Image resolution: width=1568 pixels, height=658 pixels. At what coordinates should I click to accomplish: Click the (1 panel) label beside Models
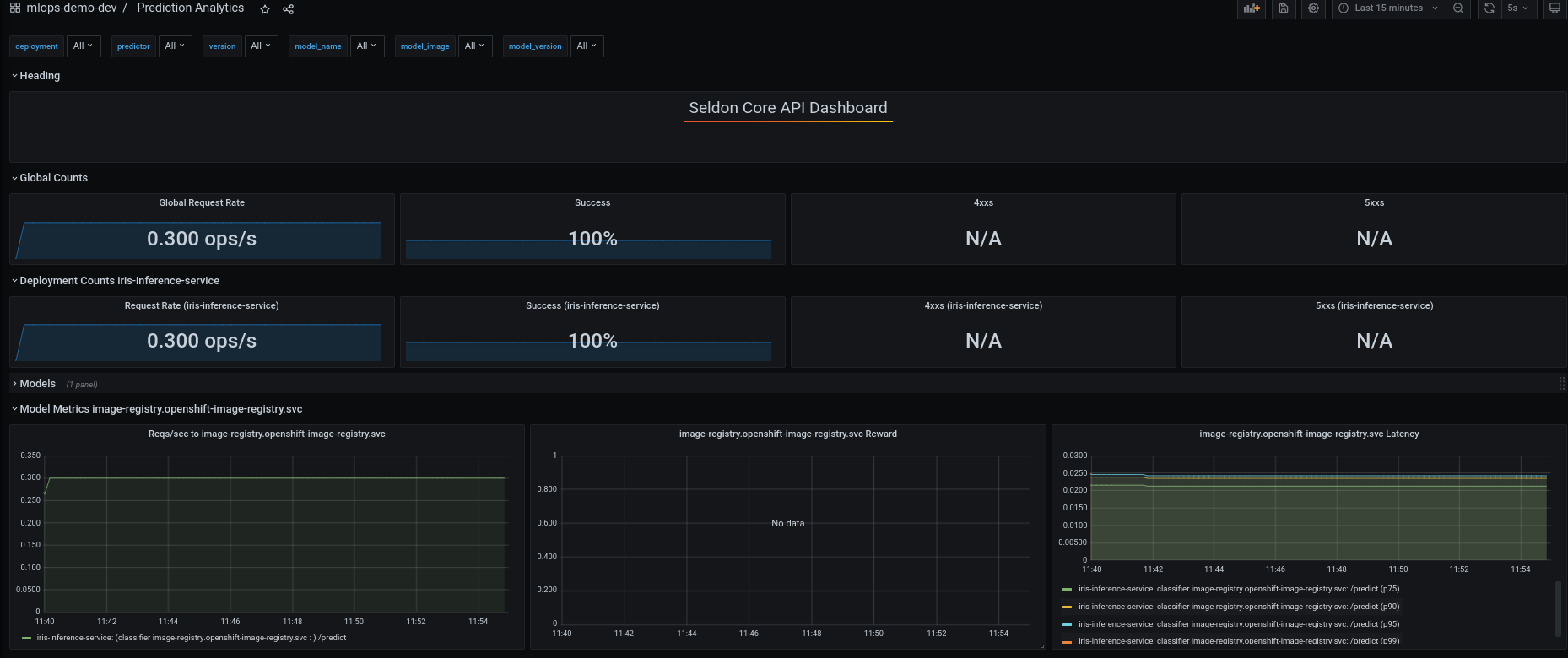(82, 385)
